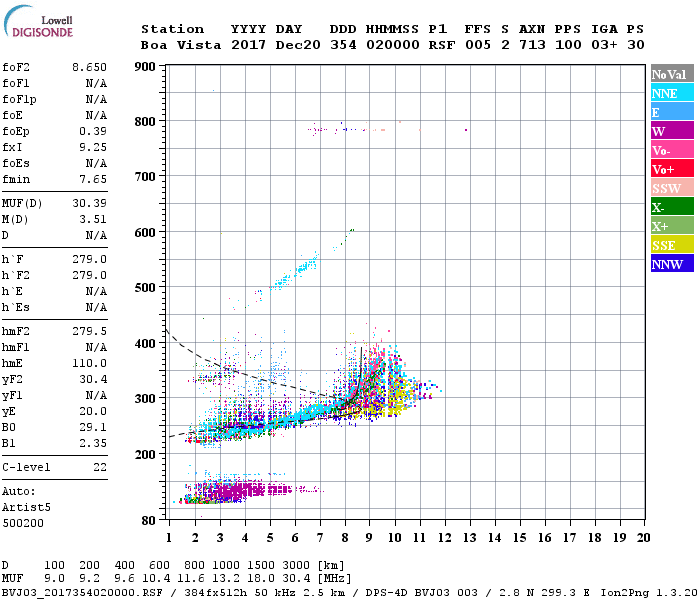Click the RSF value under P1
Screen dimensions: 700x600
click(442, 45)
